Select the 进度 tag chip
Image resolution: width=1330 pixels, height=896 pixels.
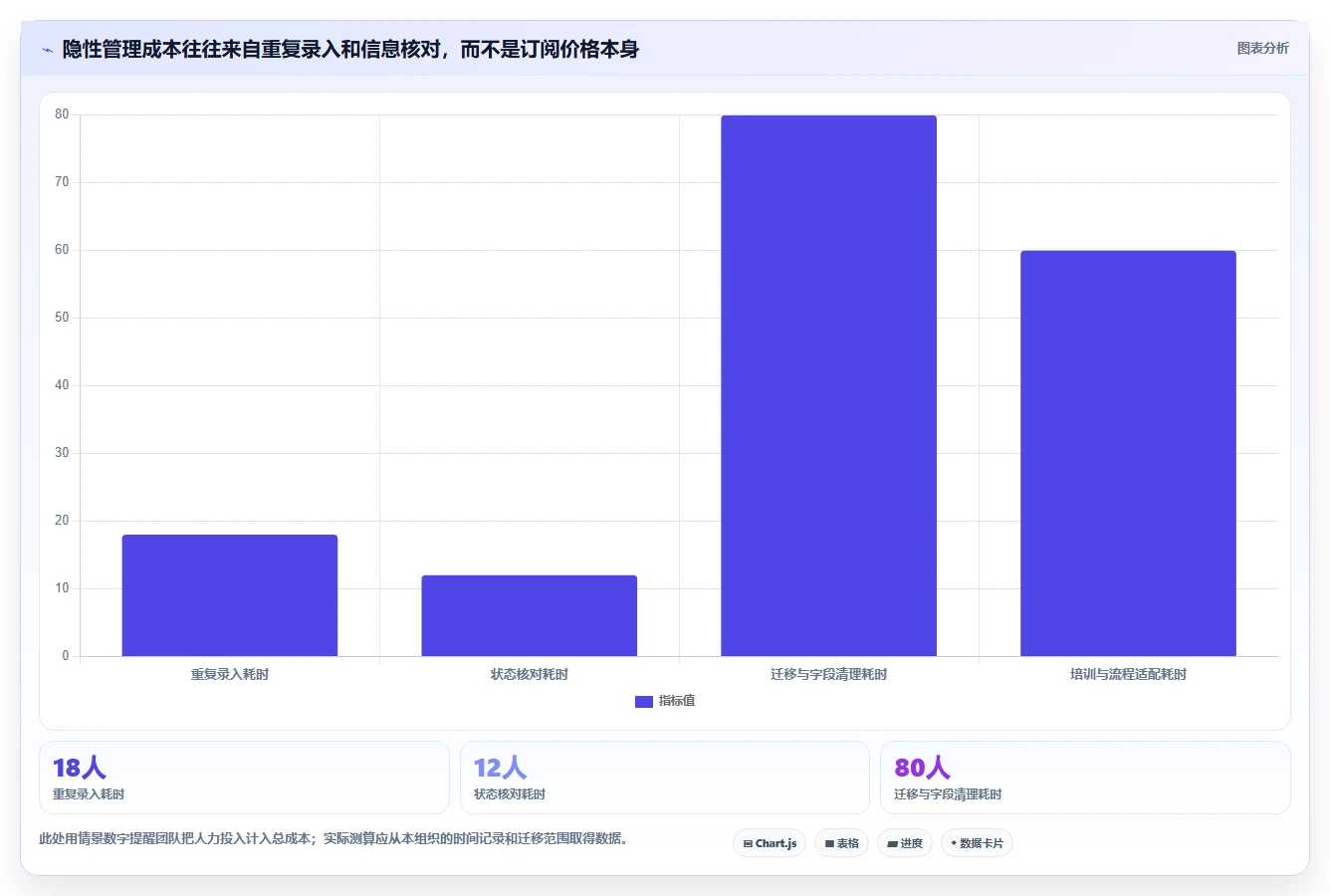pyautogui.click(x=905, y=843)
